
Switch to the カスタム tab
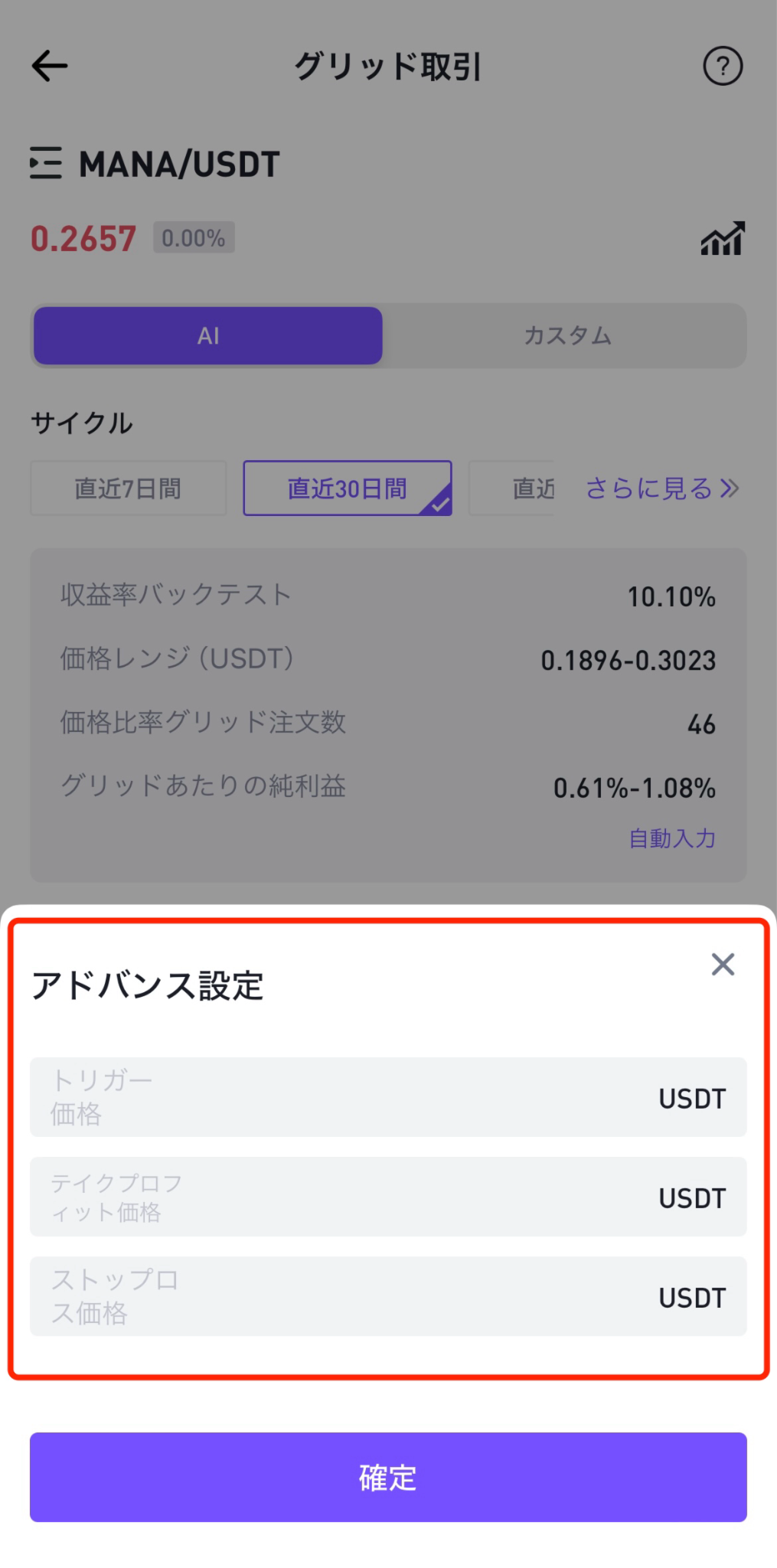[567, 335]
